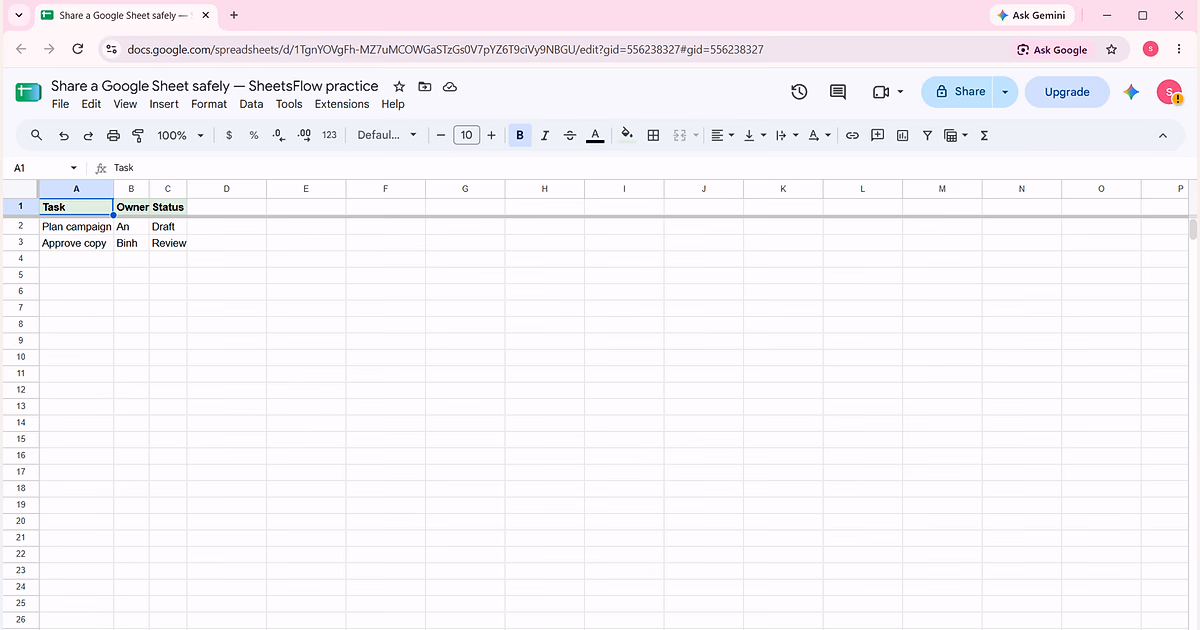Toggle strikethrough formatting
The height and width of the screenshot is (630, 1200).
[x=570, y=135]
